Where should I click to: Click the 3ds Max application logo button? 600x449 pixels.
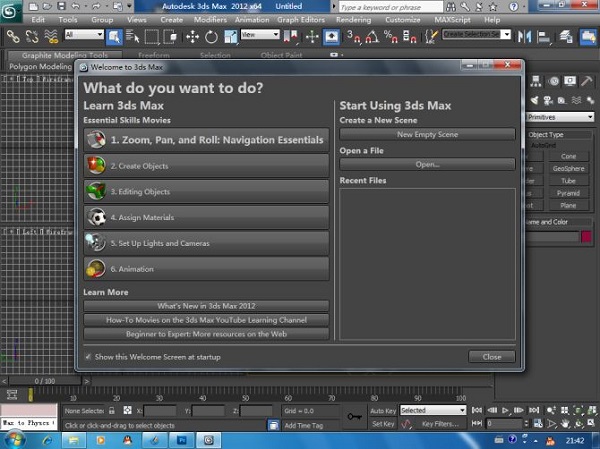[x=10, y=11]
